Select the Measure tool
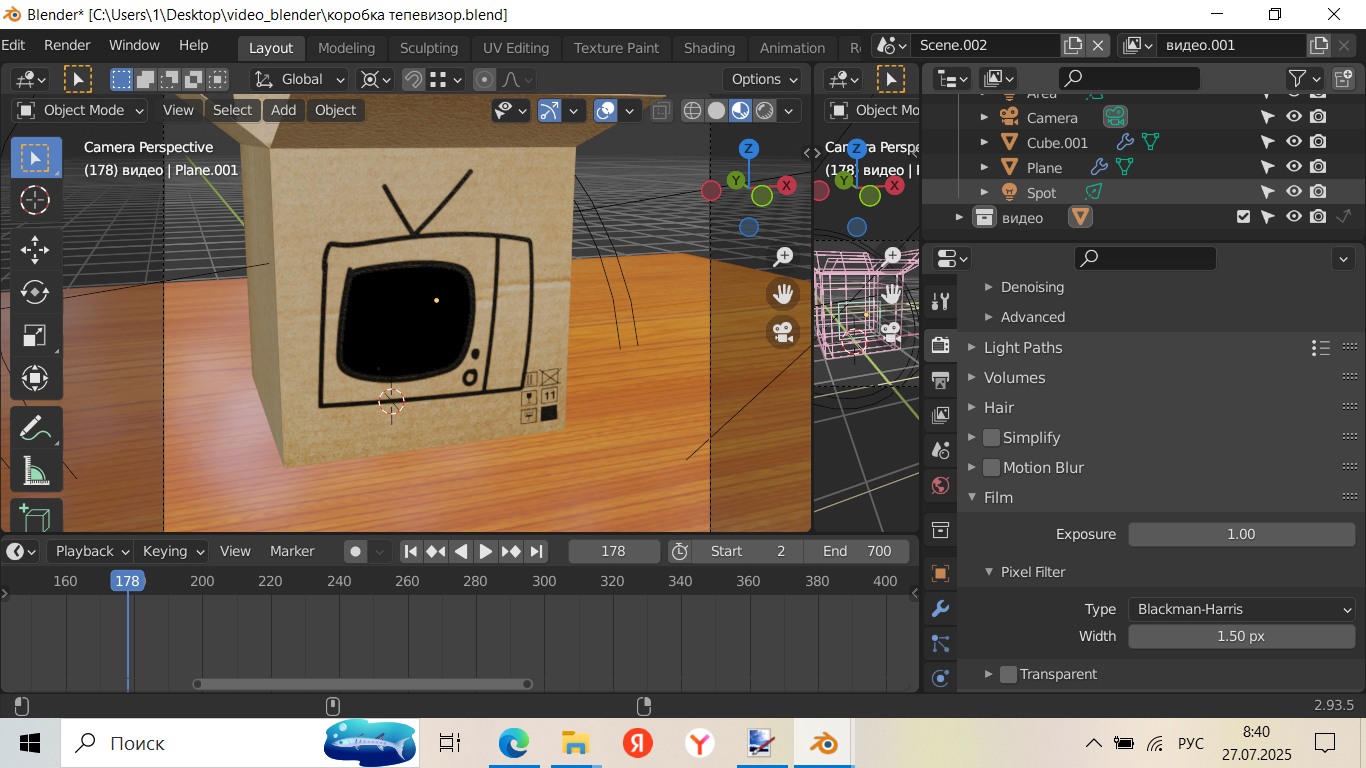 pos(35,471)
